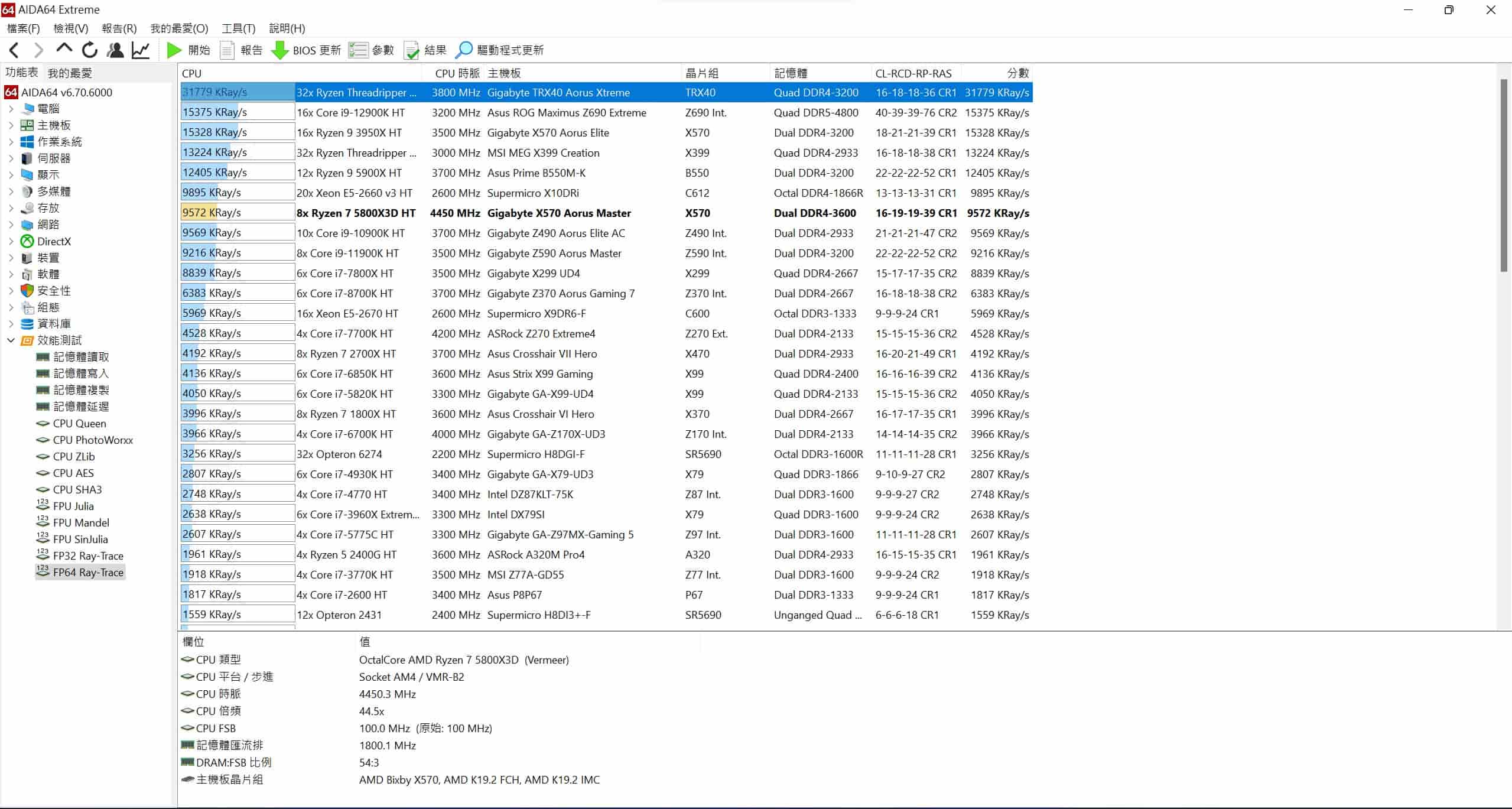Select the FPU Mandel benchmark
The height and width of the screenshot is (809, 1512).
pyautogui.click(x=73, y=522)
